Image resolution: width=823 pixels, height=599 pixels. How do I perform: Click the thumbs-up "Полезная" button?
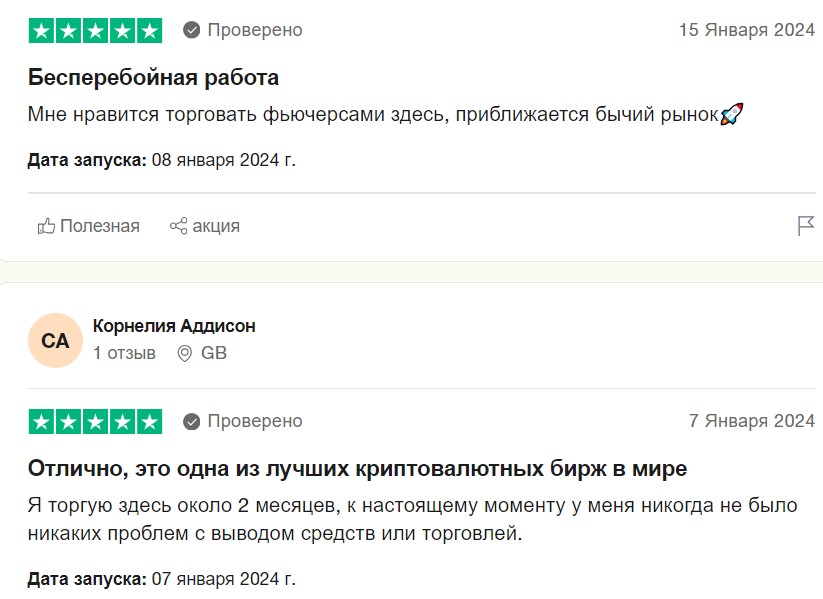pos(88,226)
